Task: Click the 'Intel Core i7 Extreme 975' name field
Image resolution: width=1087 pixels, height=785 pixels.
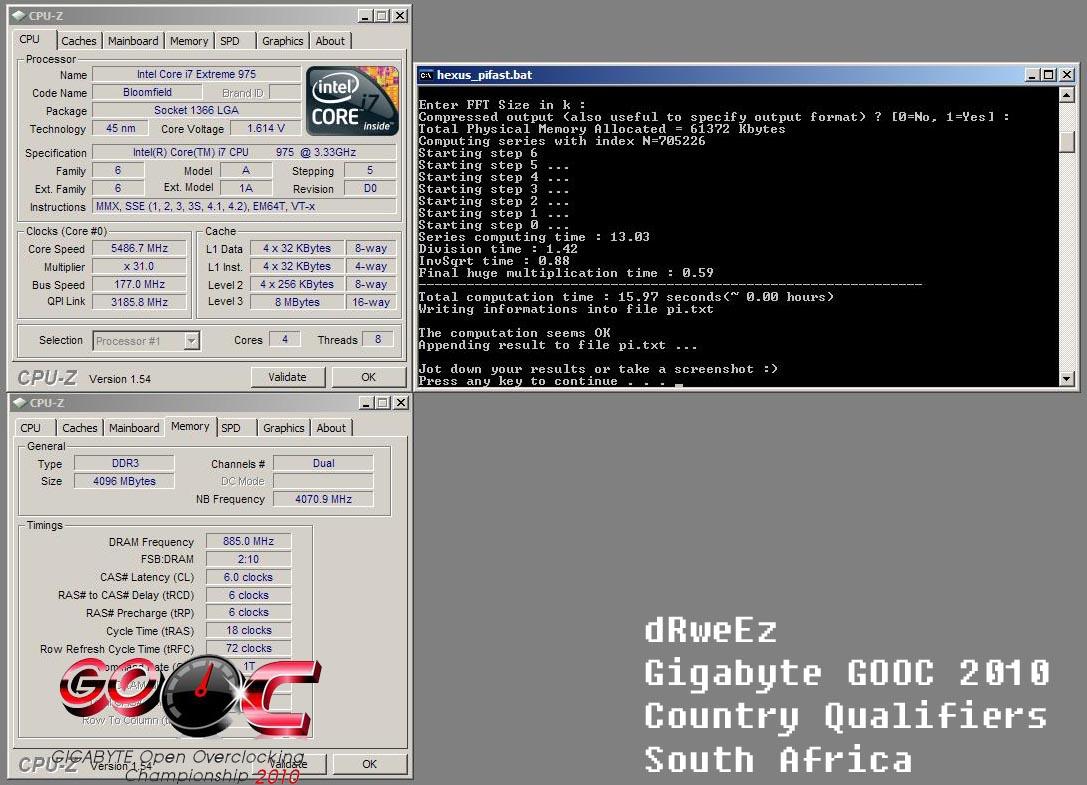Action: [x=196, y=74]
